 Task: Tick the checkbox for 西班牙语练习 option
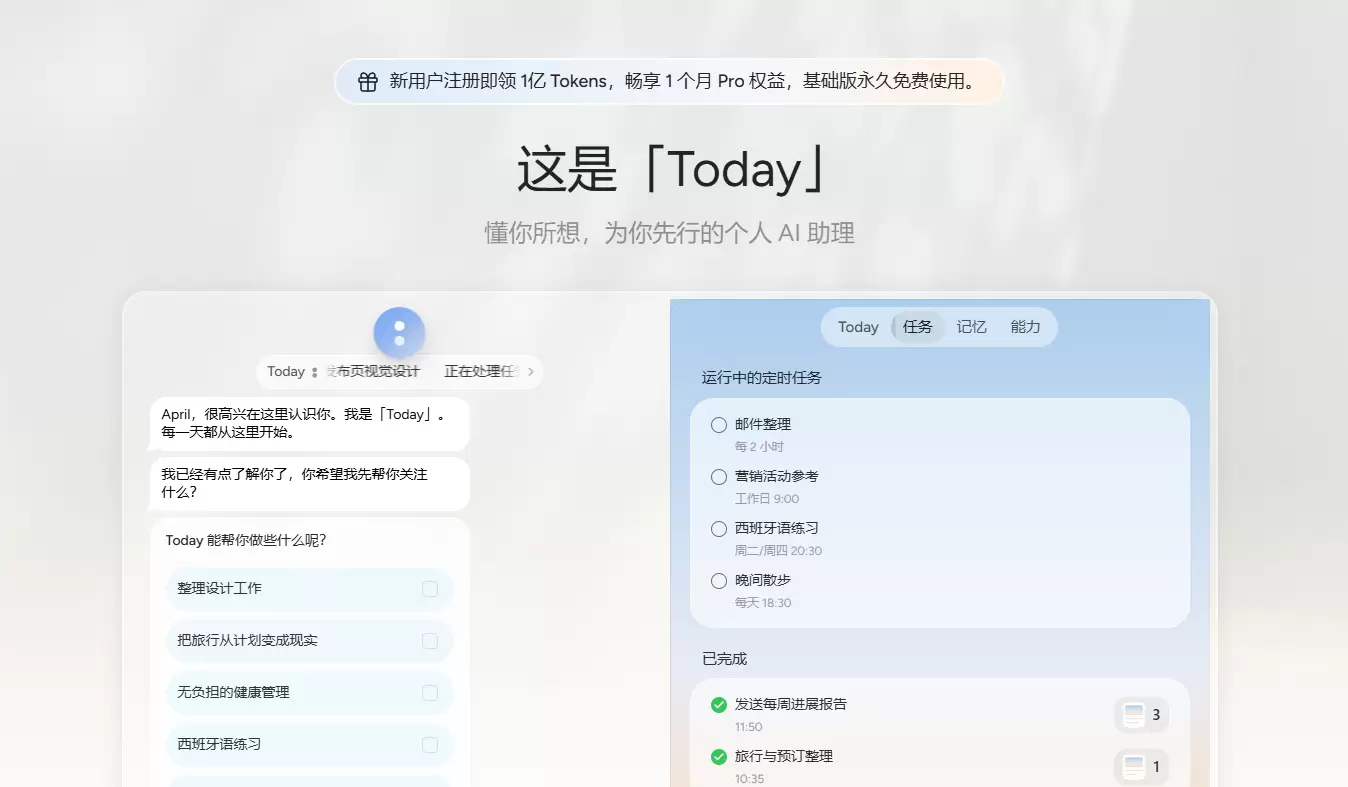point(430,745)
